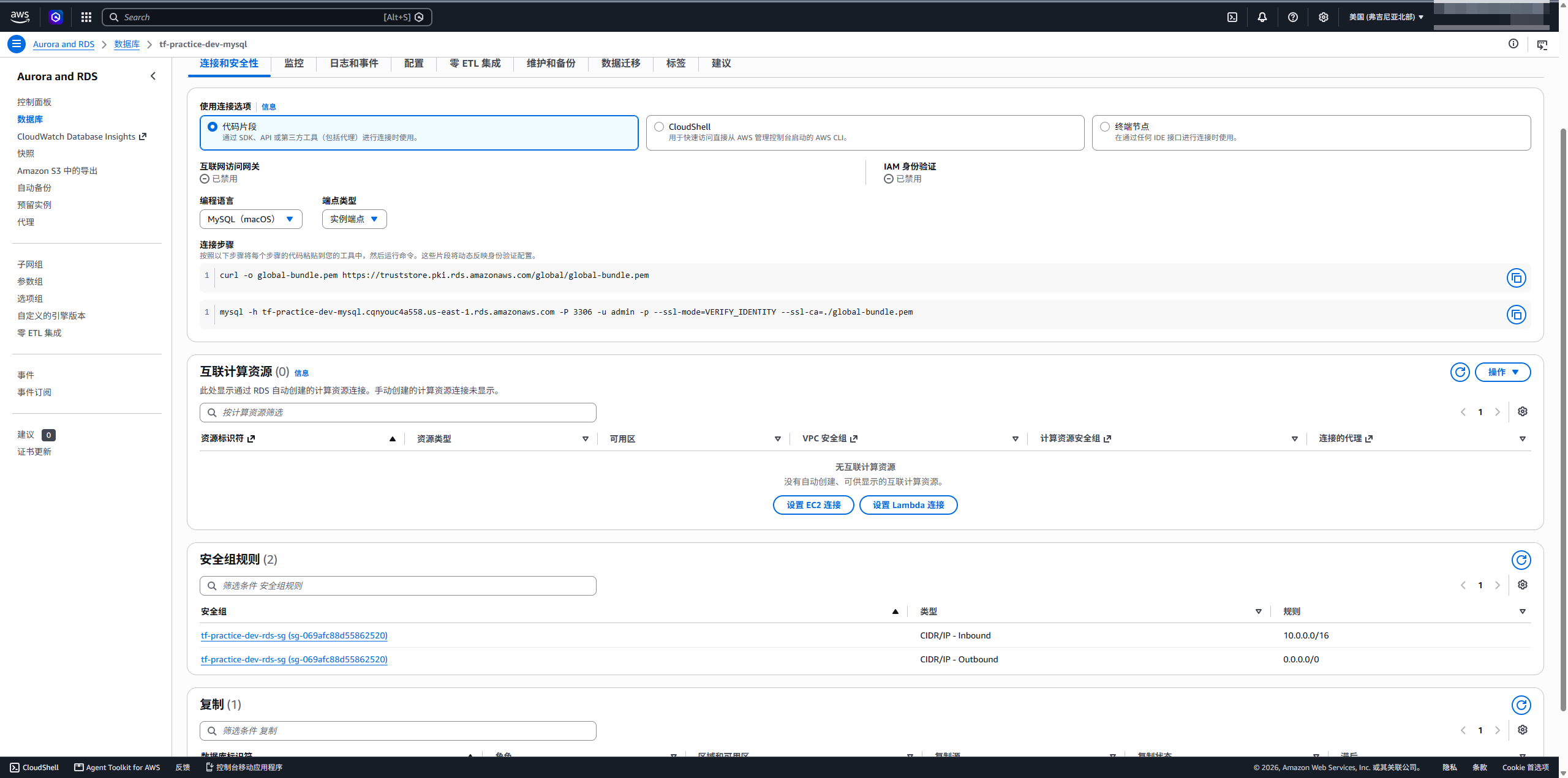Switch to the 标签 tab
This screenshot has width=1568, height=778.
(676, 63)
